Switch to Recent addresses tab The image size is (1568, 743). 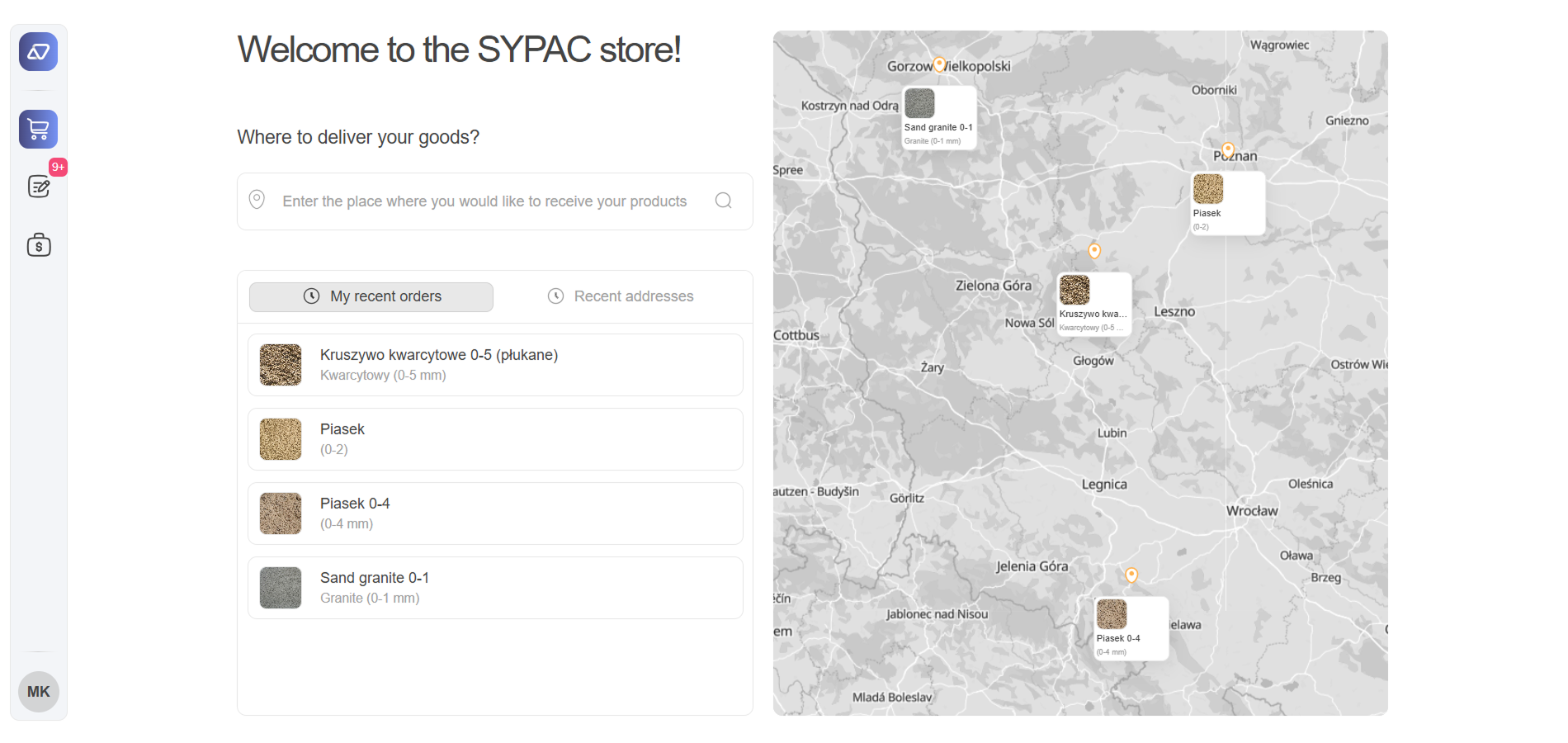click(x=621, y=297)
